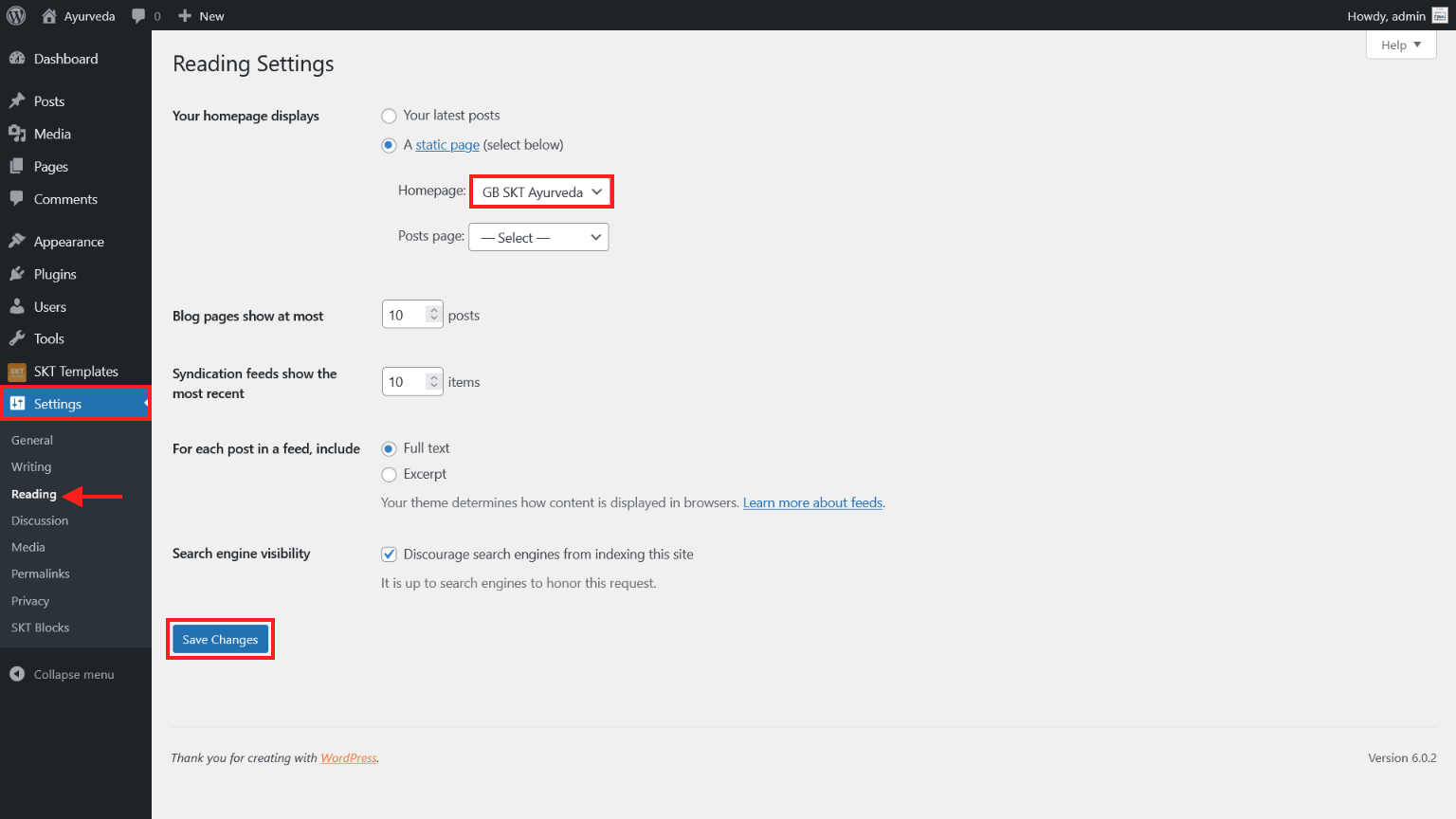Viewport: 1456px width, 819px height.
Task: Click stepper on blog pages posts count
Action: (x=434, y=315)
